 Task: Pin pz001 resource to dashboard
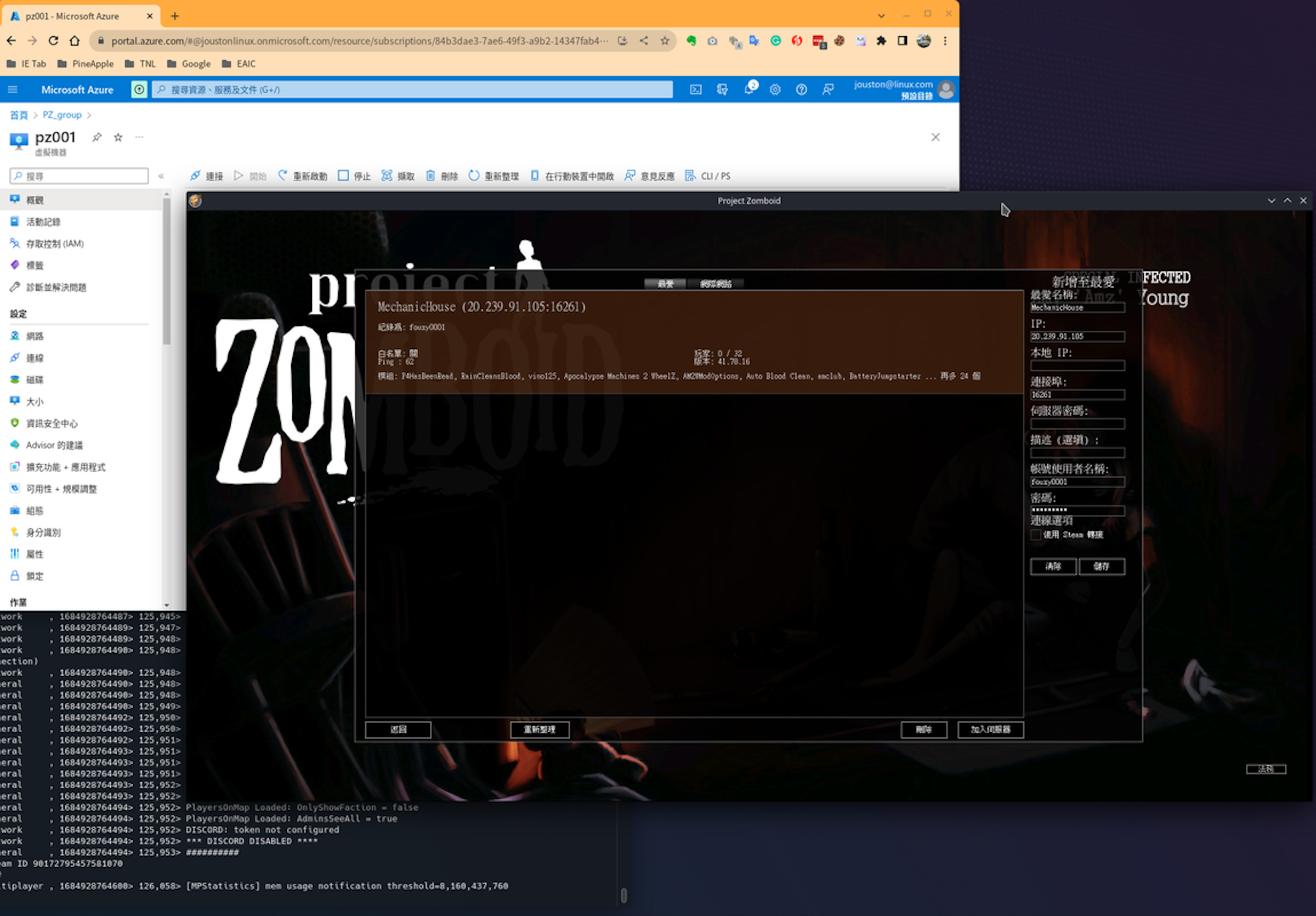point(97,137)
